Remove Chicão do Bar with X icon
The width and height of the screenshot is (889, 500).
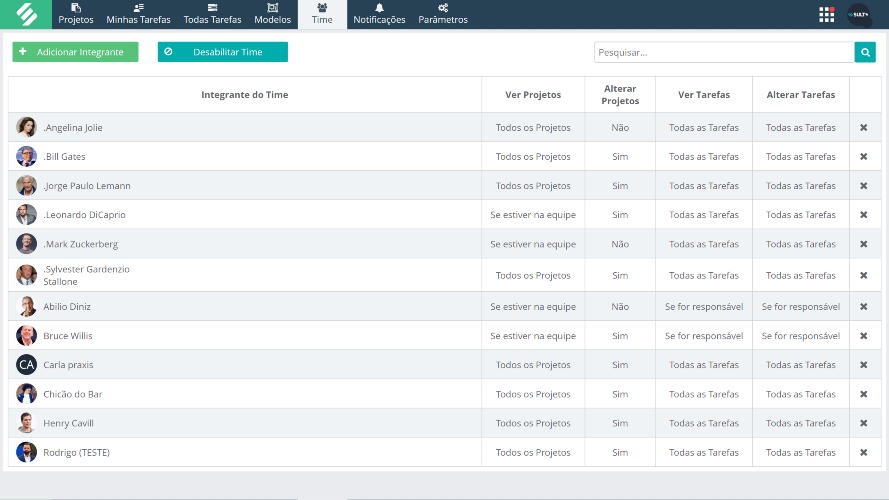tap(863, 394)
